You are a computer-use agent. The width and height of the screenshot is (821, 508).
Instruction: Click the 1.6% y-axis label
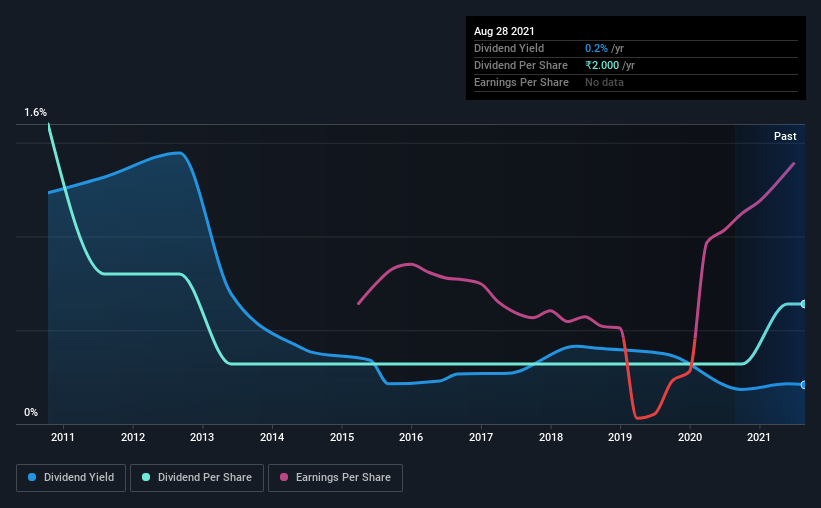35,113
